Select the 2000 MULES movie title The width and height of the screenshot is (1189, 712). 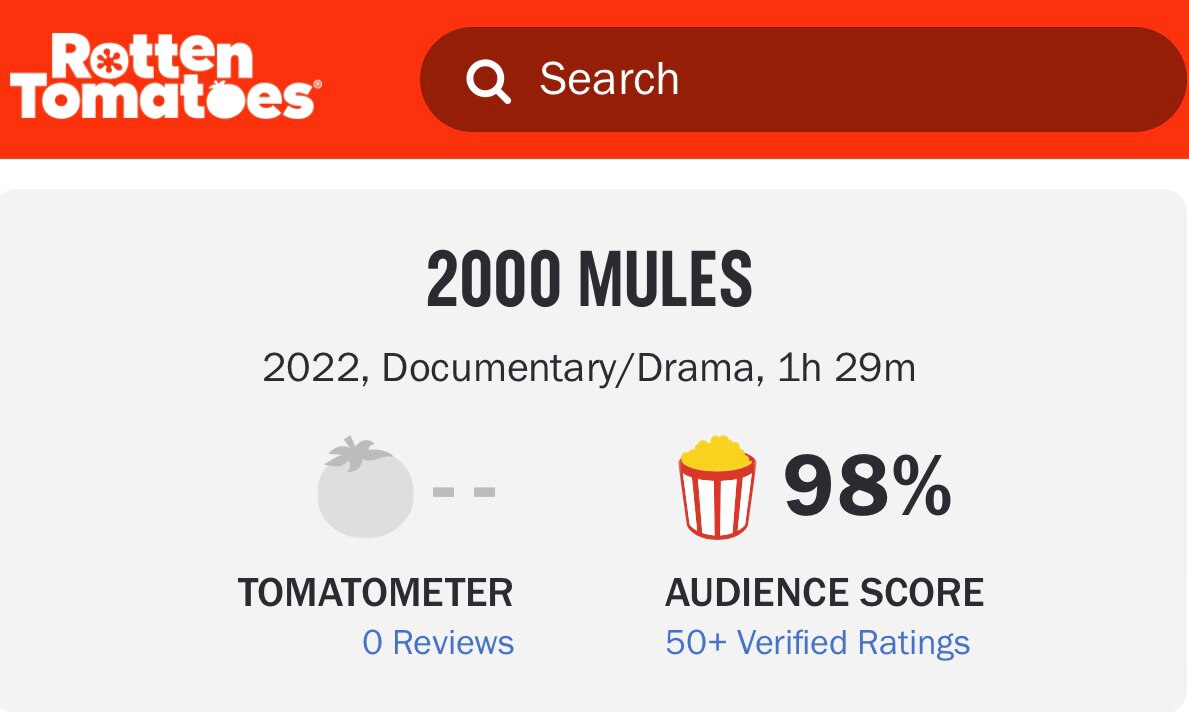tap(593, 280)
